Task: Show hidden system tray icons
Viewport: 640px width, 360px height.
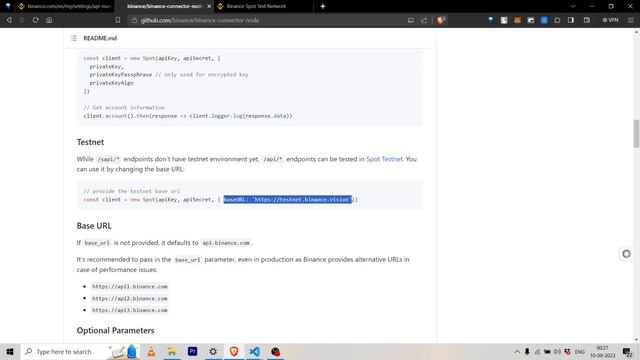Action: click(x=517, y=351)
